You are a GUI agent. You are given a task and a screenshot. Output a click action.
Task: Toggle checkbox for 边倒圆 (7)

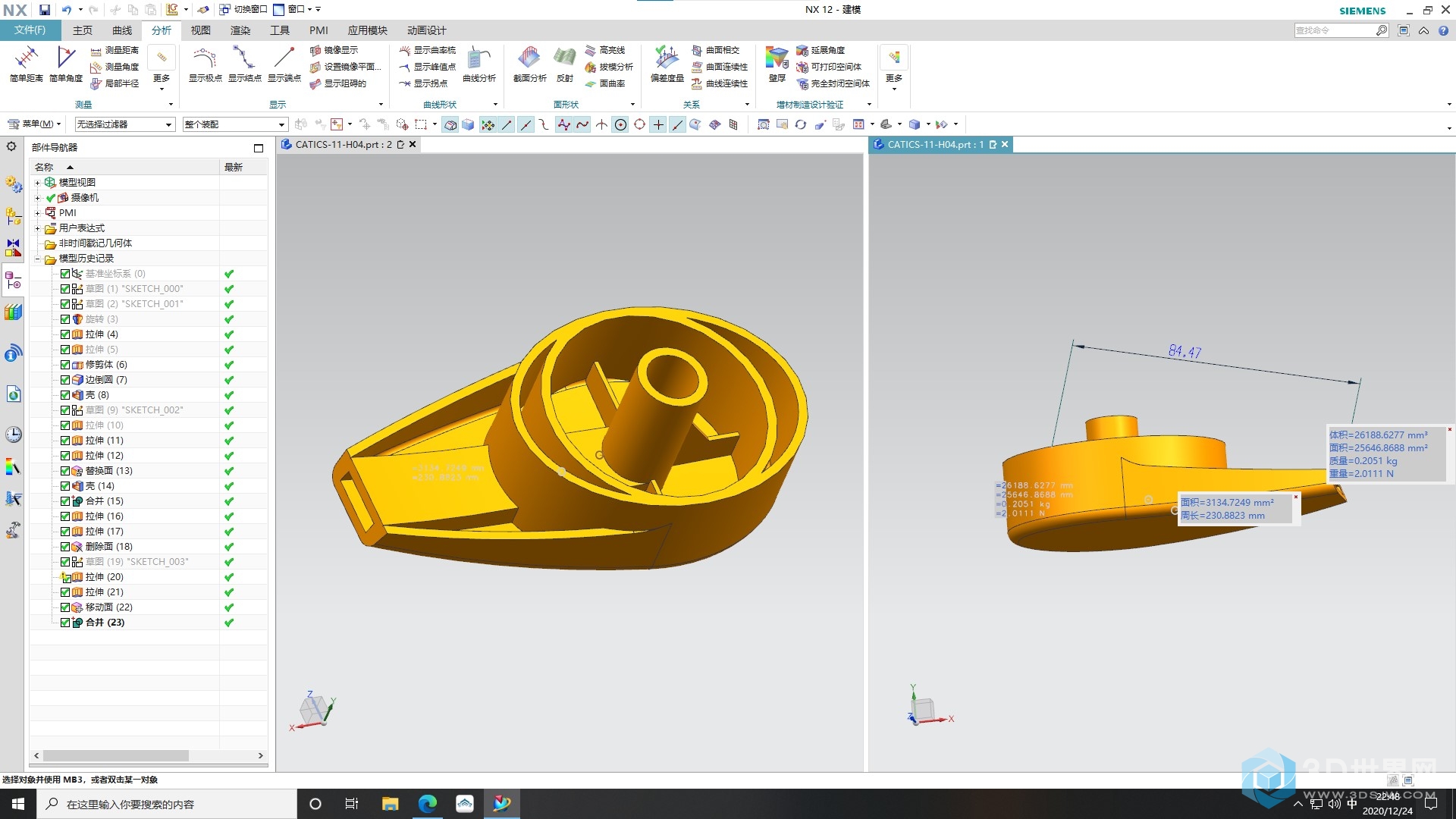tap(65, 380)
